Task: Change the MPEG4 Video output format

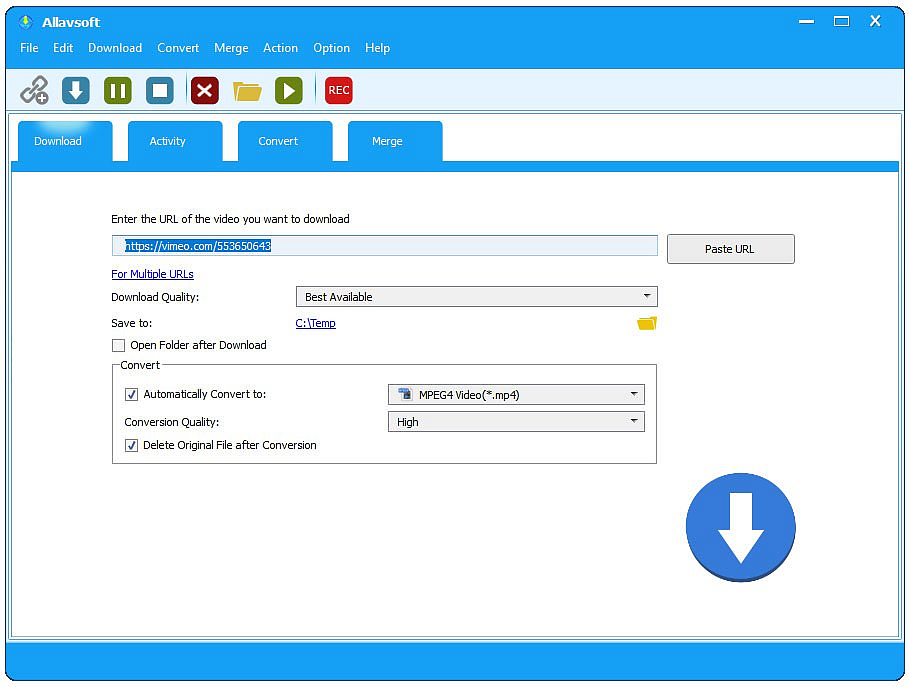Action: pyautogui.click(x=633, y=394)
